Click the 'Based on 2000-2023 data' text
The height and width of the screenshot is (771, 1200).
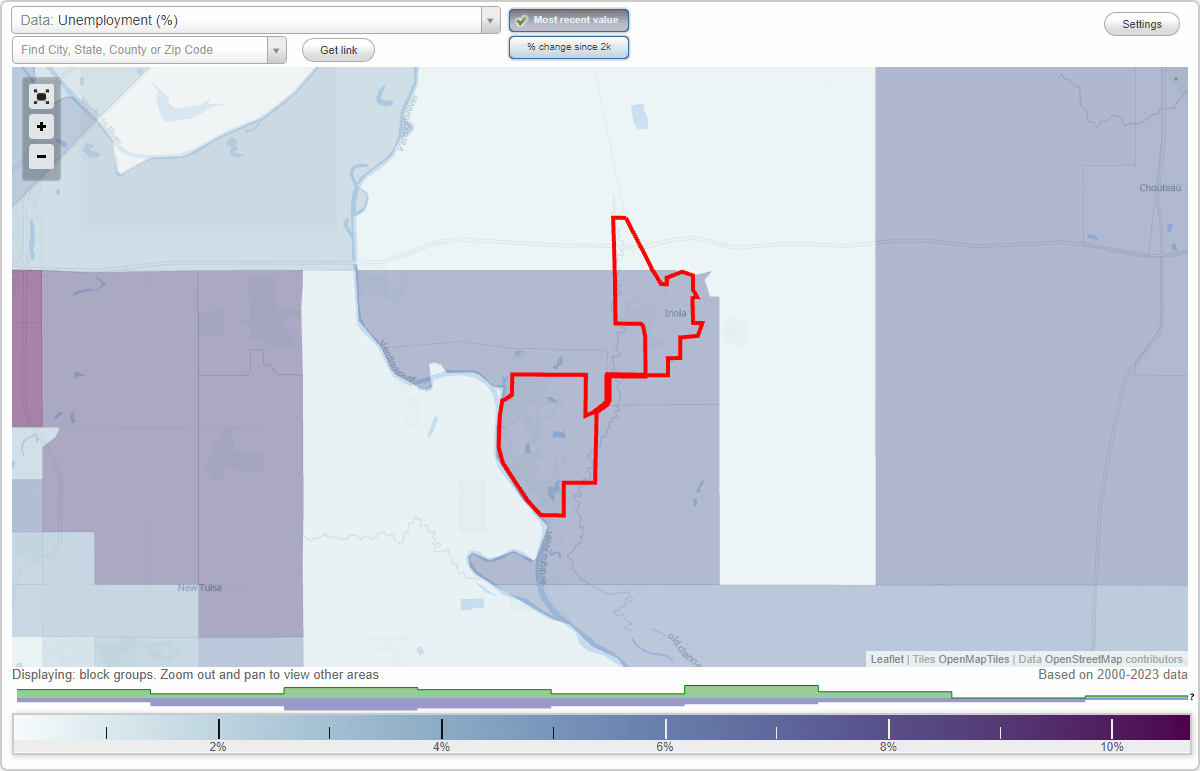[1113, 675]
